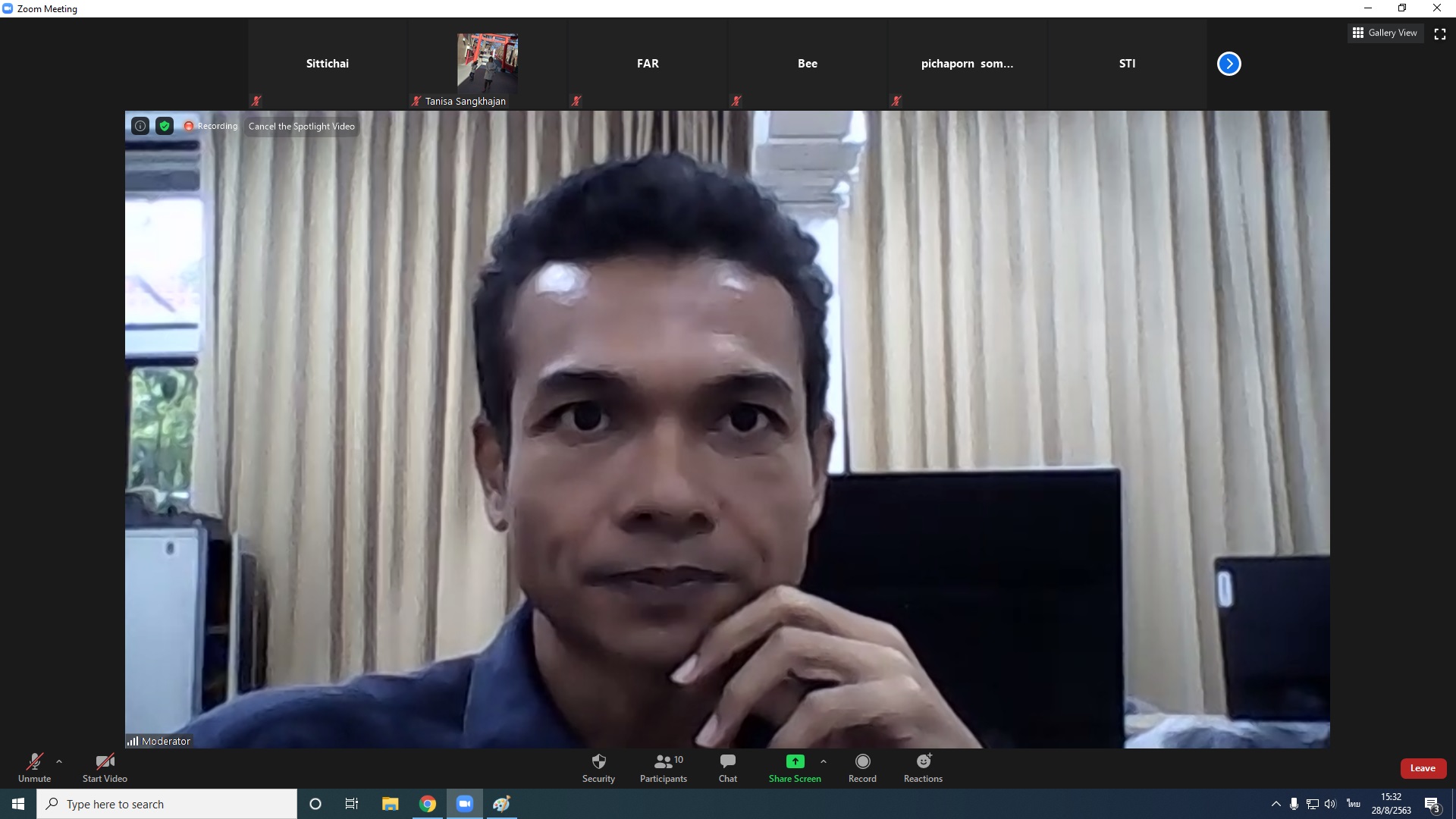Viewport: 1456px width, 819px height.
Task: Click the meeting information icon
Action: pos(140,126)
